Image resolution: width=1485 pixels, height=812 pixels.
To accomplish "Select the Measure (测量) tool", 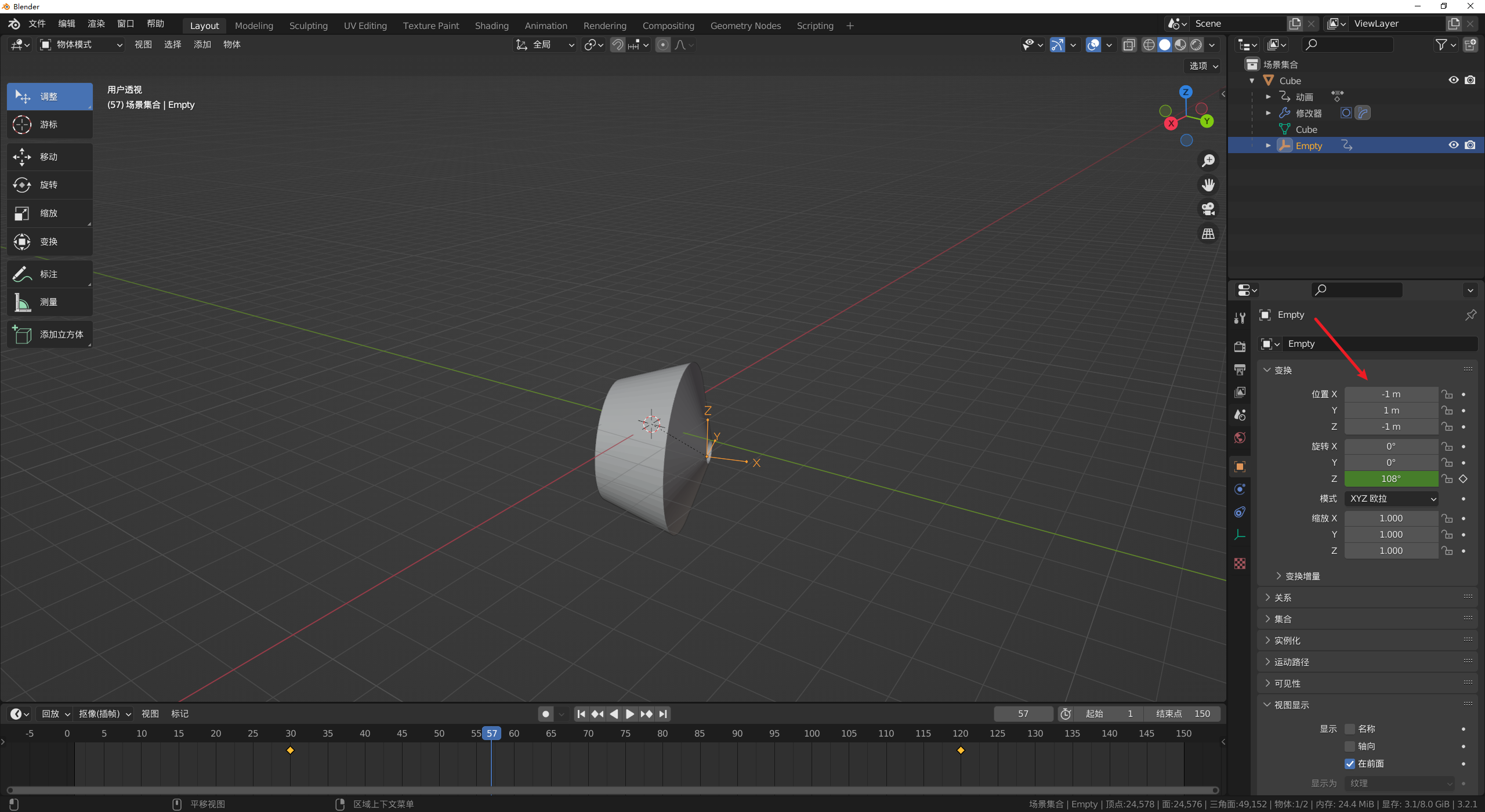I will 49,302.
